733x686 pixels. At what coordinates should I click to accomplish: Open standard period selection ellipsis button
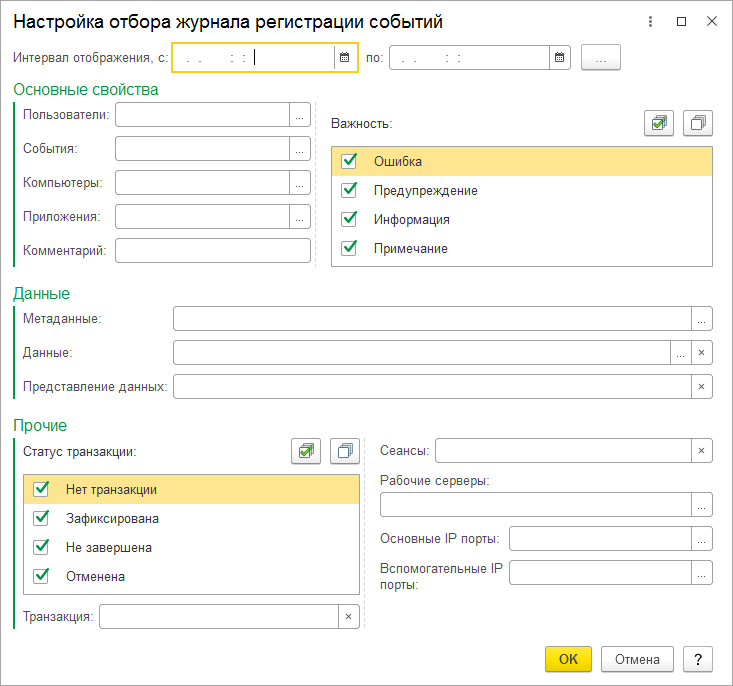pos(601,58)
